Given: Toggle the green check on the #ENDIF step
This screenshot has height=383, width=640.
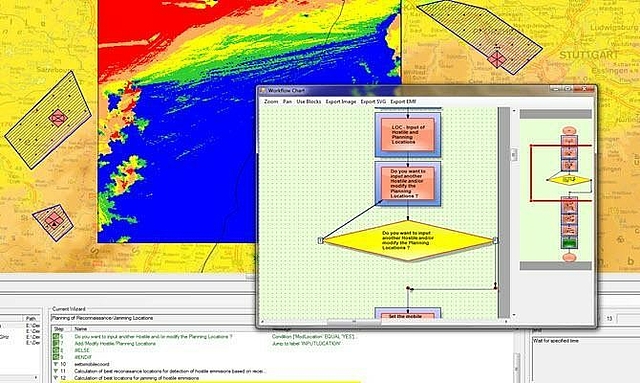Looking at the screenshot, I should [x=56, y=357].
